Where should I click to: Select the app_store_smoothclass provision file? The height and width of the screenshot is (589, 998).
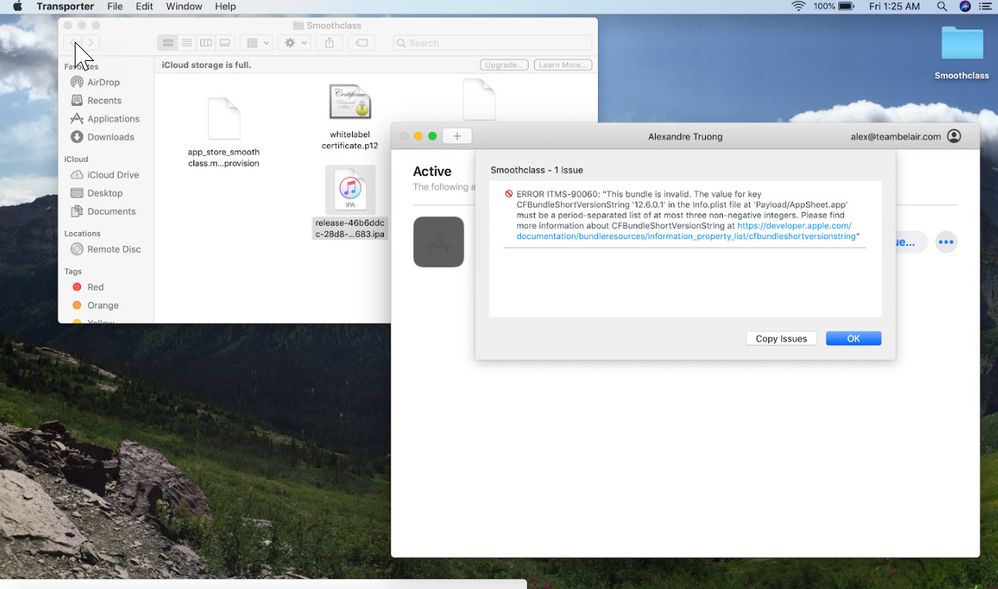[223, 131]
